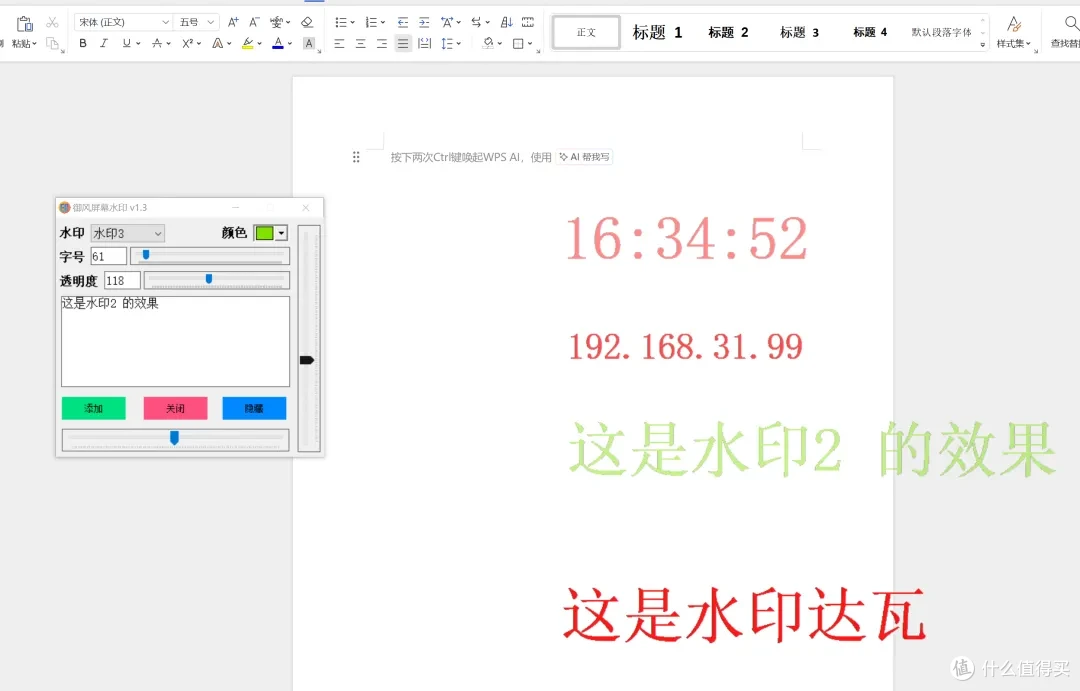Click the Sort A-to-Z icon
The height and width of the screenshot is (691, 1080).
tap(506, 22)
